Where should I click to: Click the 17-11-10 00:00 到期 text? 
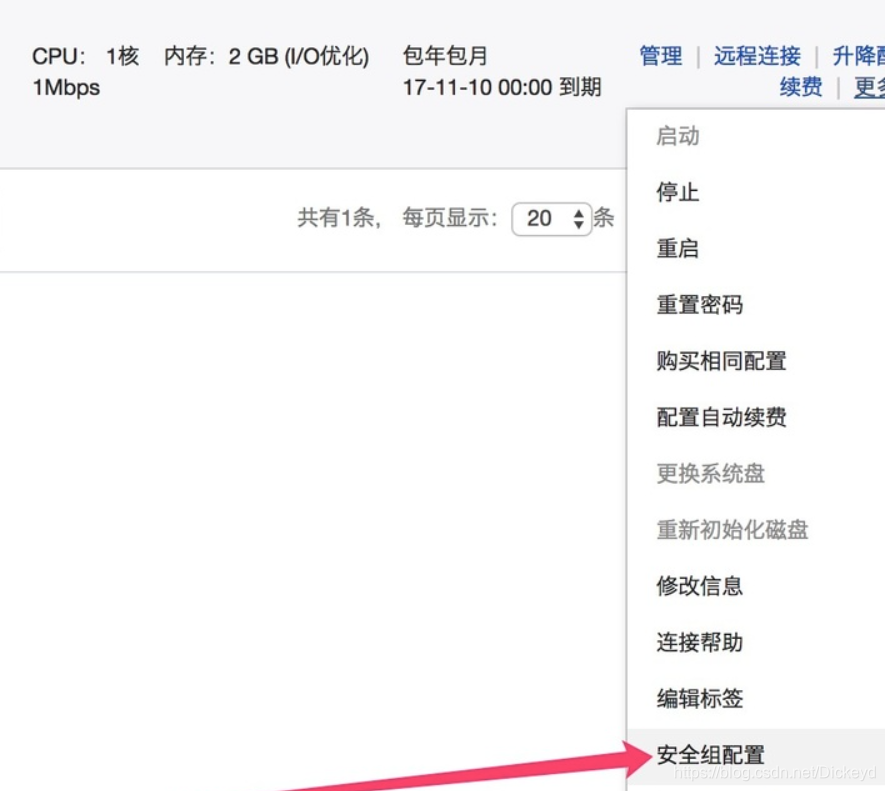tap(502, 88)
